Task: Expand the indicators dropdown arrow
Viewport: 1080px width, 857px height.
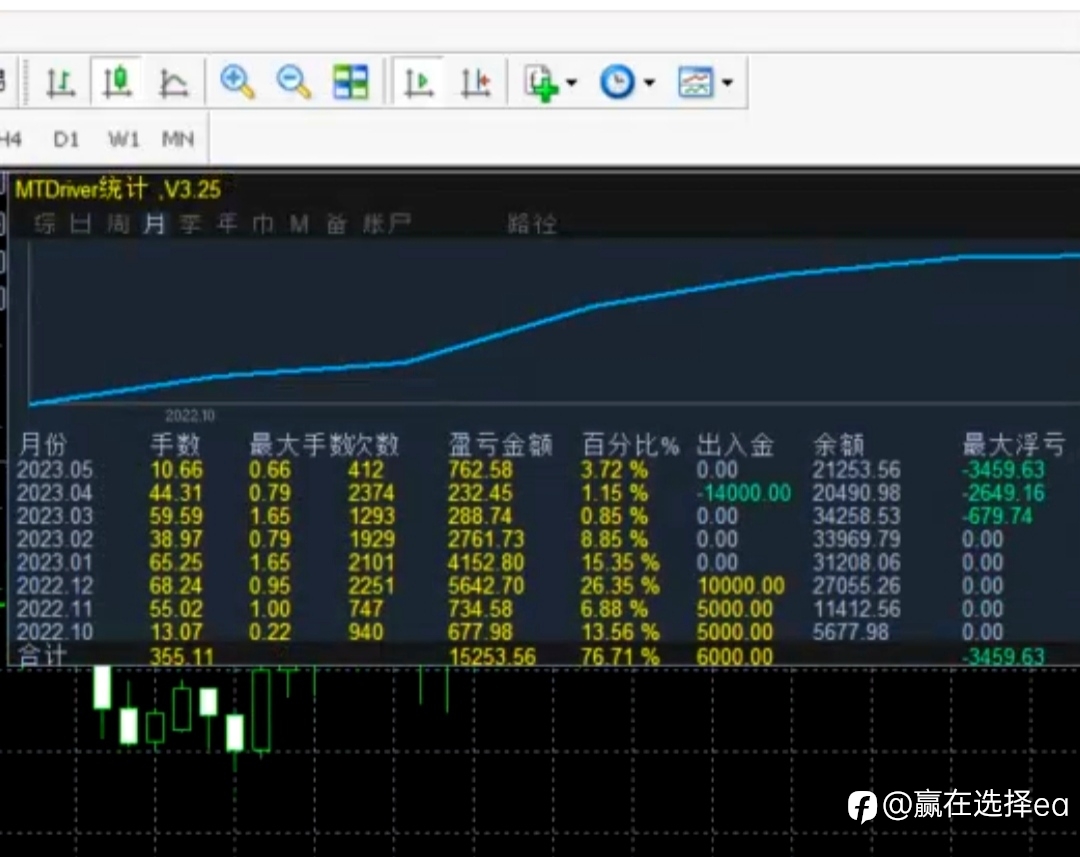Action: tap(571, 83)
